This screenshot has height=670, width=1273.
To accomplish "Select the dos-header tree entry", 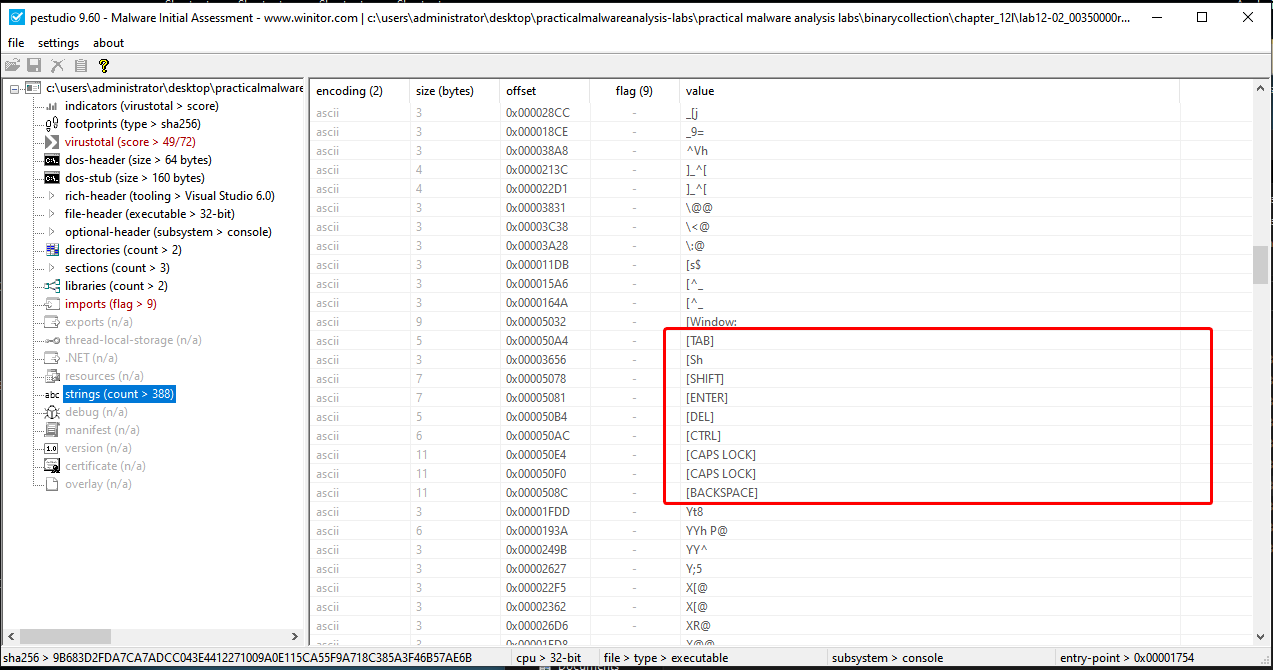I will (138, 160).
